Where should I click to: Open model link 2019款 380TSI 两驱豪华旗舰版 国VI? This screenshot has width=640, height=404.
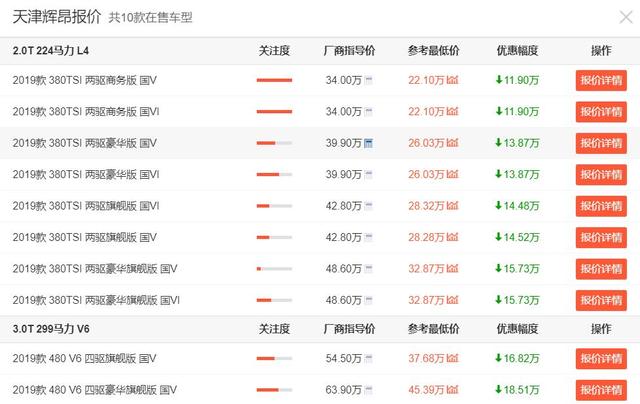point(96,300)
